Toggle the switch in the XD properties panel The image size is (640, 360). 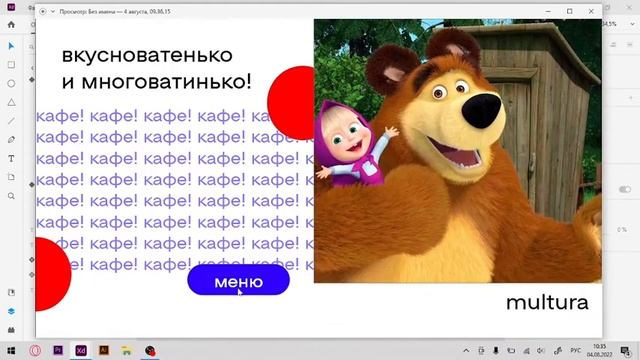pos(624,189)
